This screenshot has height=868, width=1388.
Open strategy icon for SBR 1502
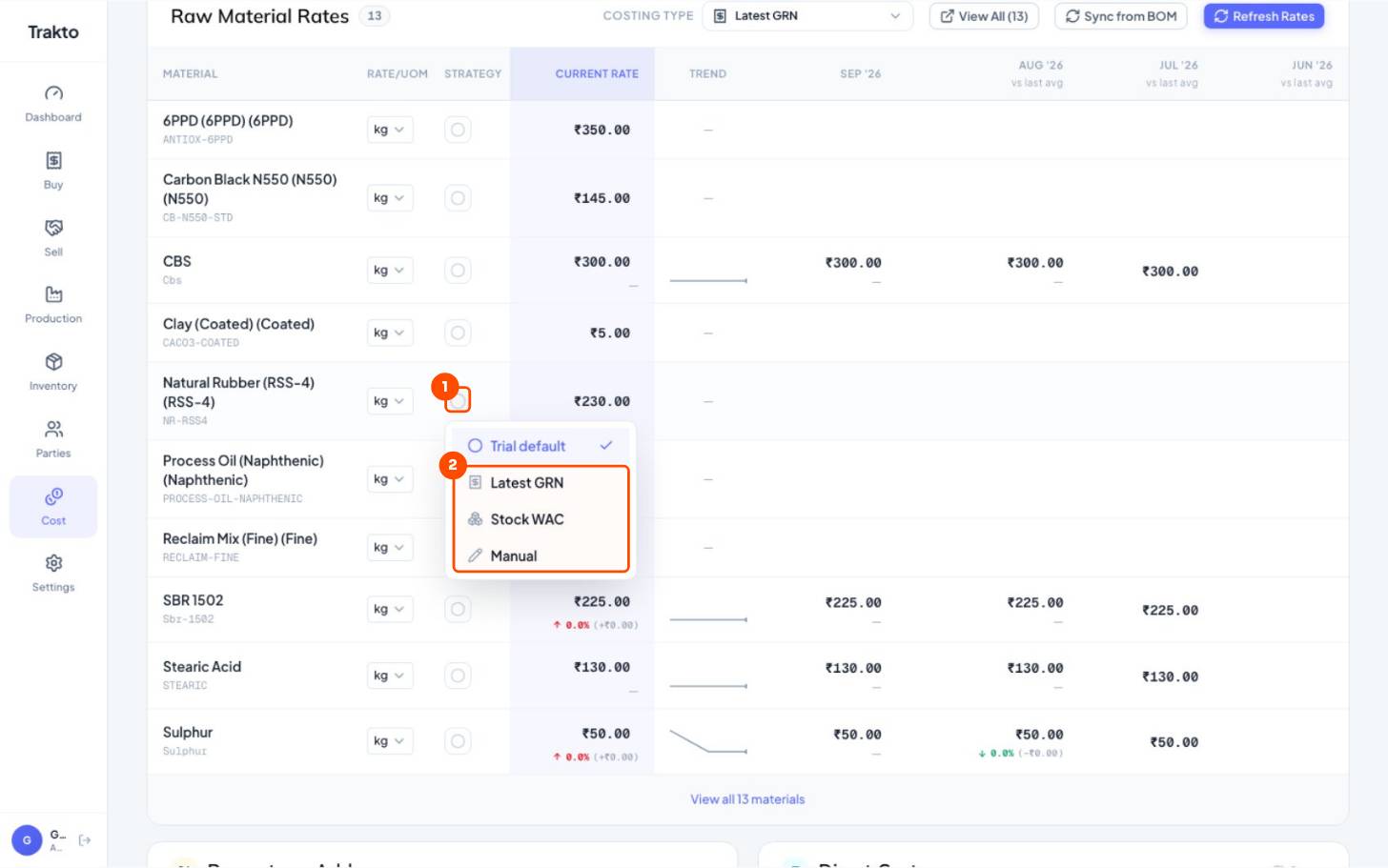pos(458,610)
